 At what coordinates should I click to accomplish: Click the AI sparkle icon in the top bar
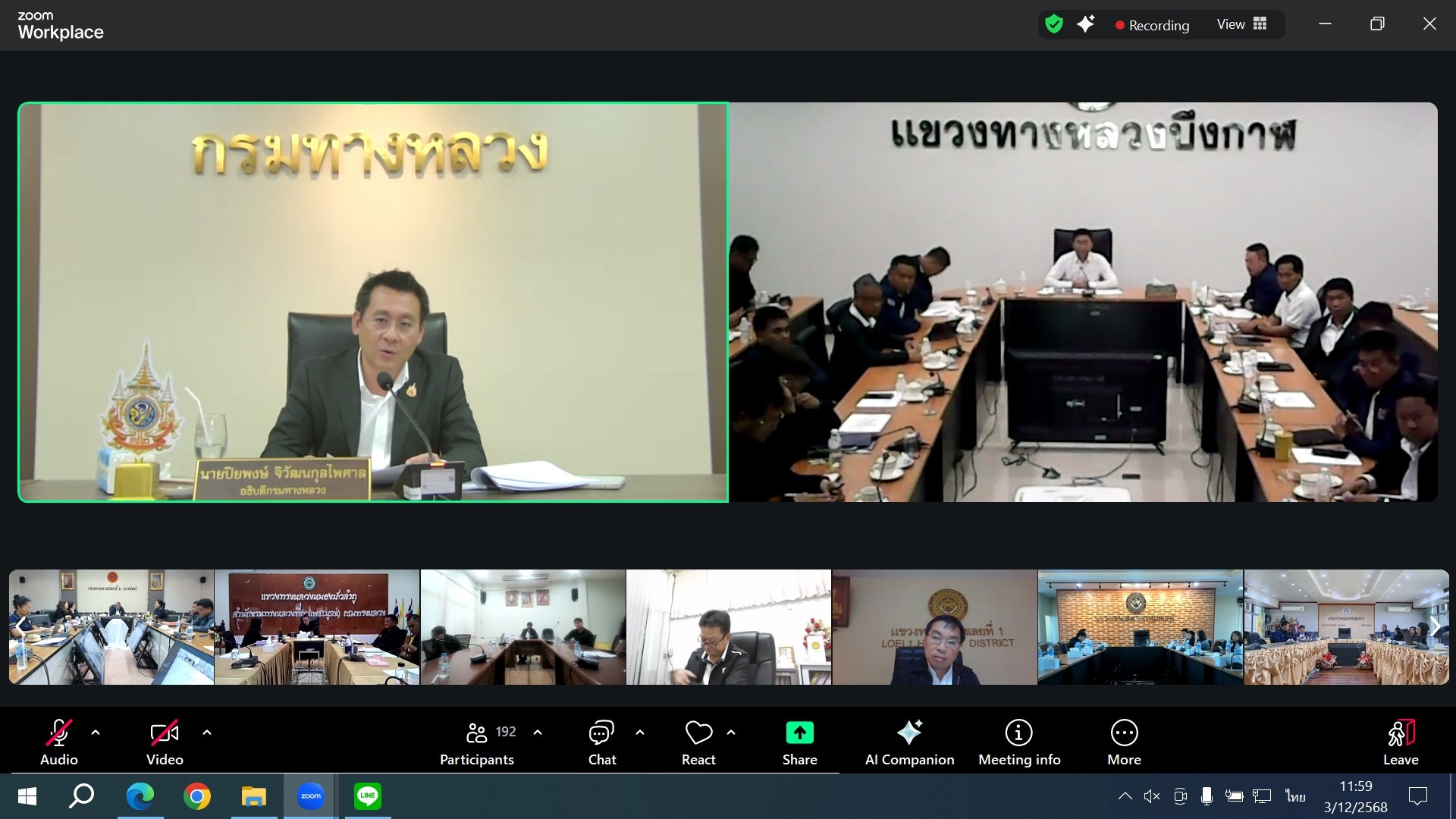pyautogui.click(x=1086, y=24)
